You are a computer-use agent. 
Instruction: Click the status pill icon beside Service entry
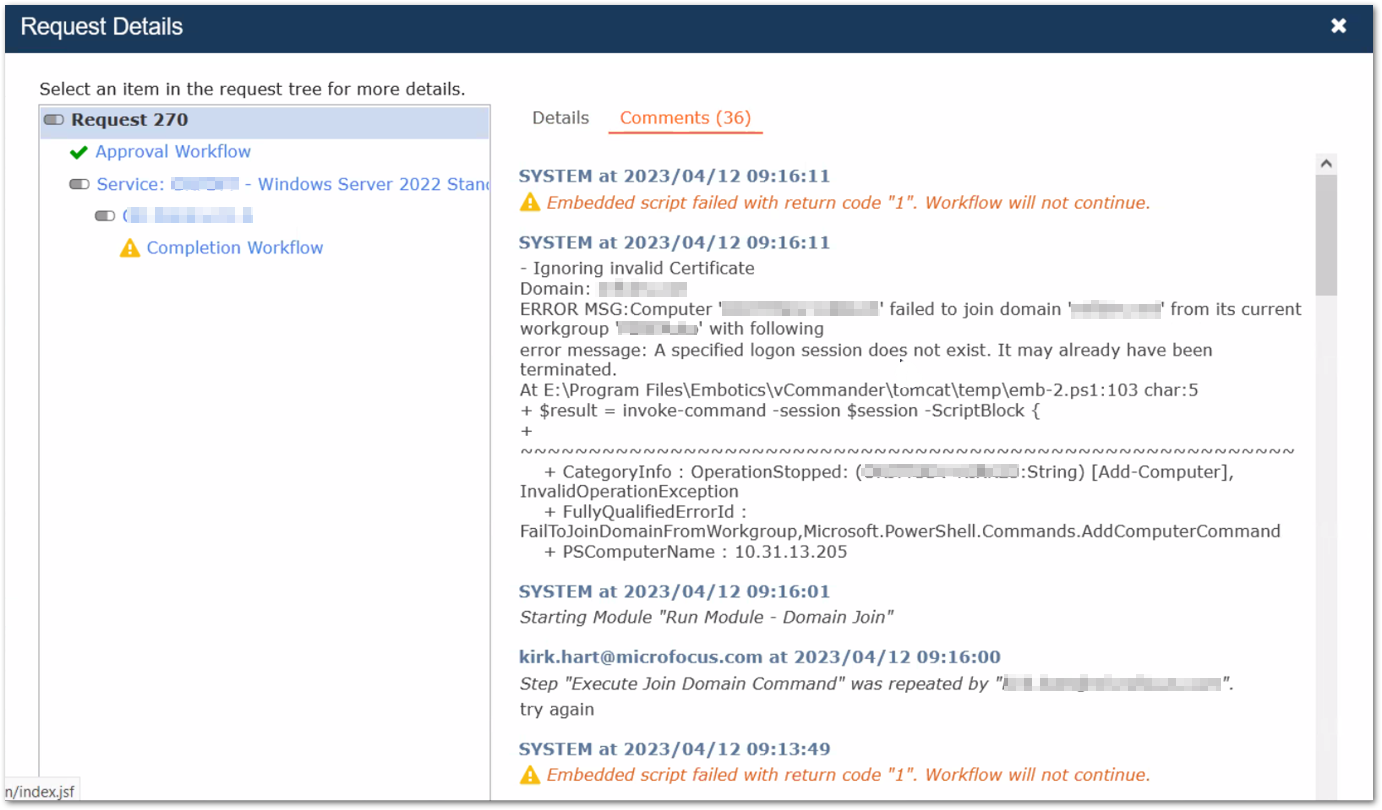79,185
